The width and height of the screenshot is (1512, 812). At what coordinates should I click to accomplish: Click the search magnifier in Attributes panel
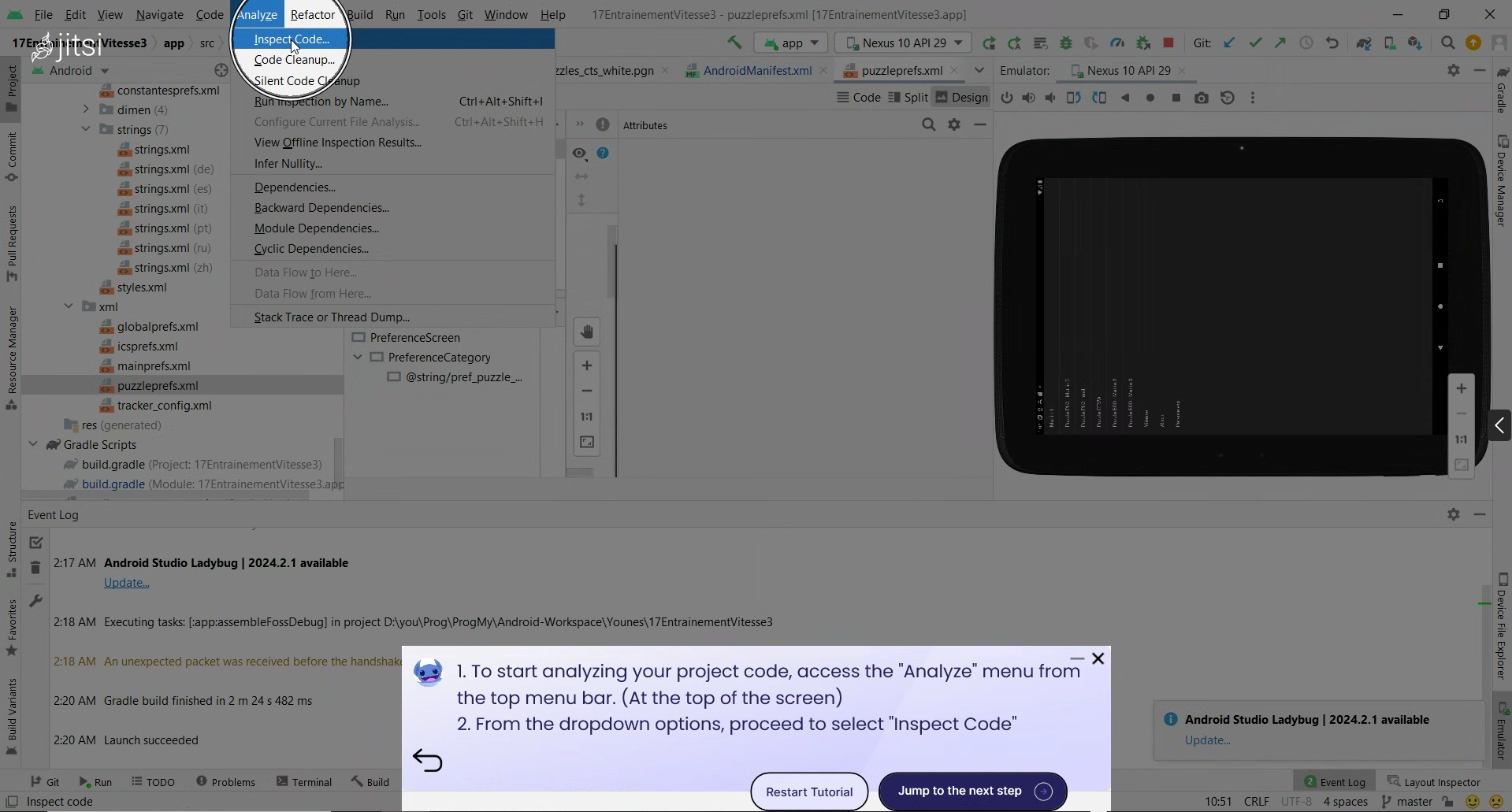928,124
